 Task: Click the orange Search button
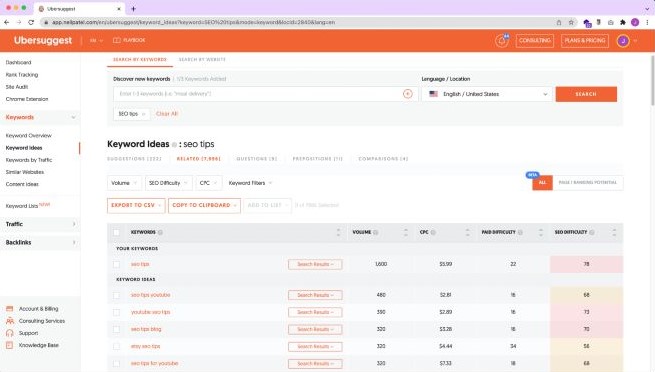586,94
